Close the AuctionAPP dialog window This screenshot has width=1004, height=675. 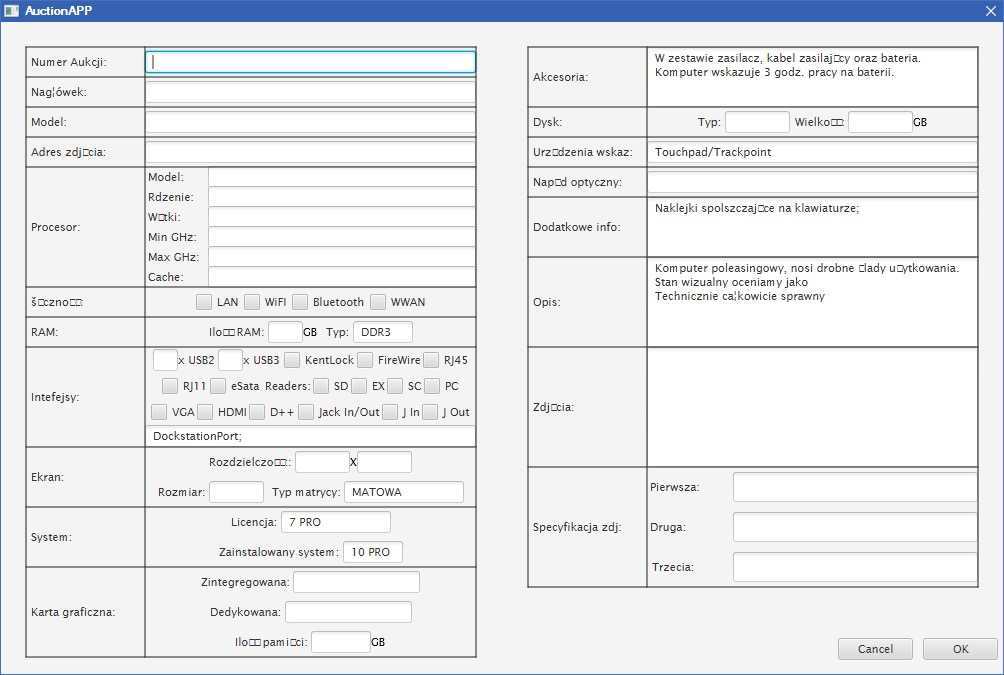tap(989, 10)
